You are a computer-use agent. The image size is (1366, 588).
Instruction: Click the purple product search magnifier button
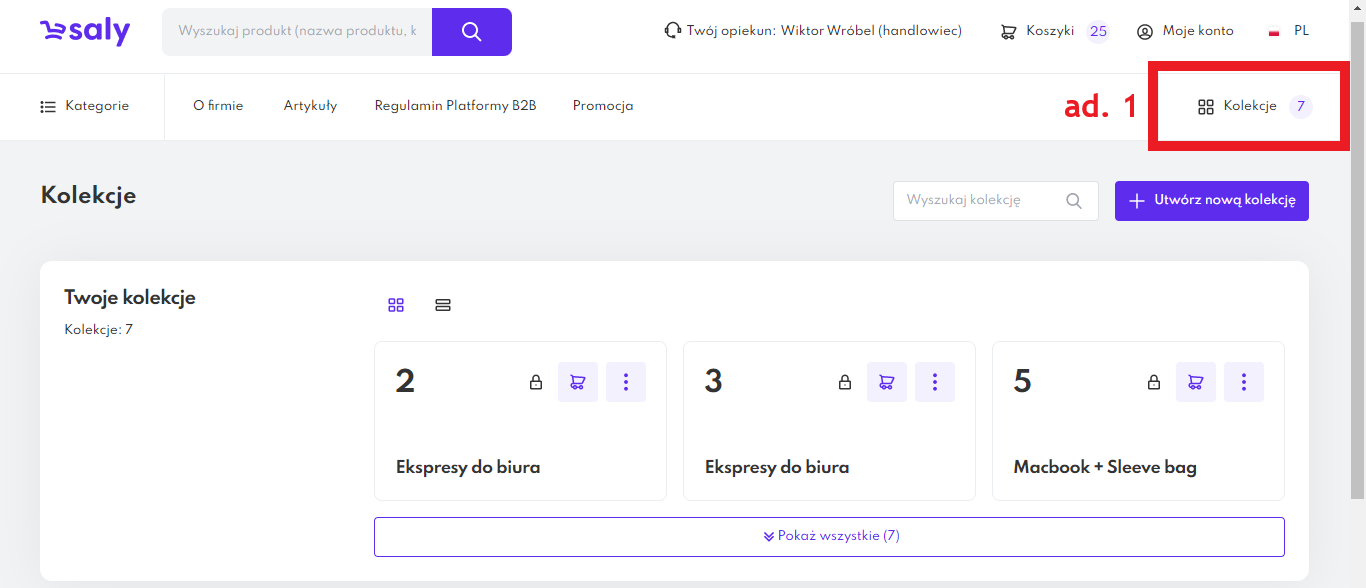472,32
